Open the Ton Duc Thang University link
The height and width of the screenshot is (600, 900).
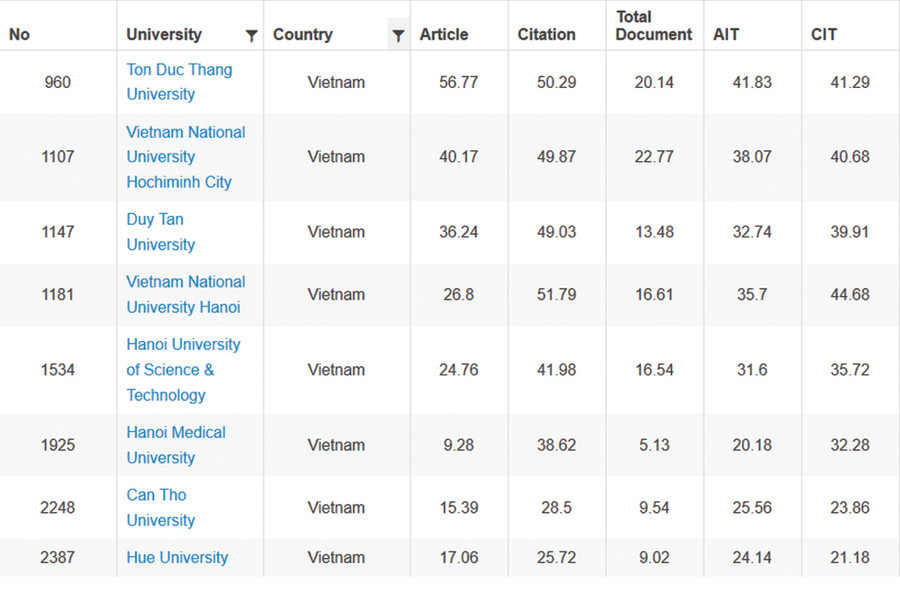(179, 82)
